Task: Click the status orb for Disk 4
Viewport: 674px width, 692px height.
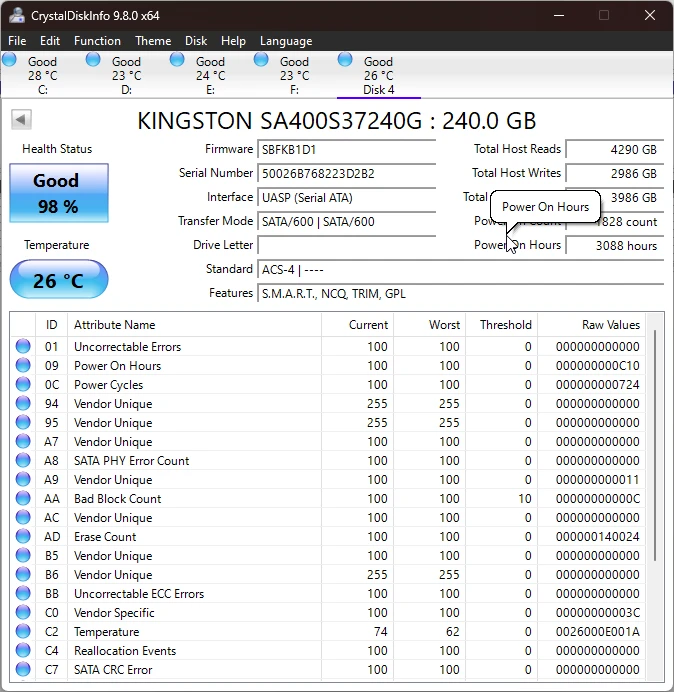Action: tap(345, 59)
